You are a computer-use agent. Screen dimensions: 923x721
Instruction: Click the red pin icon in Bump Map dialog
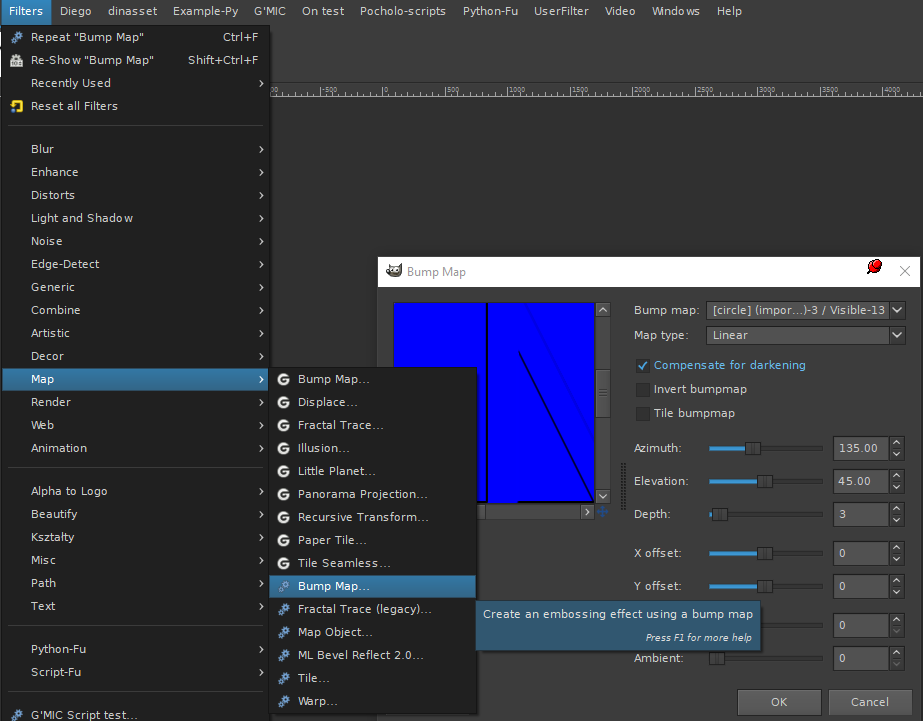click(x=875, y=267)
